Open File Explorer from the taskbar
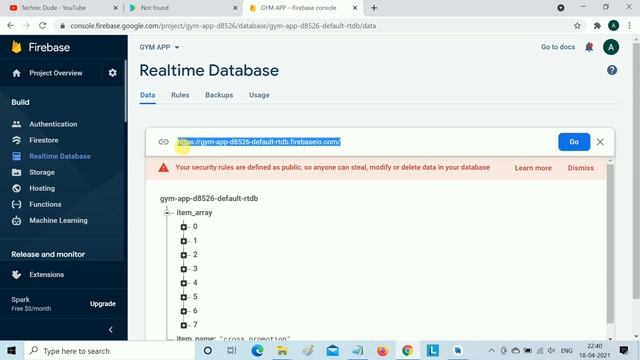The width and height of the screenshot is (640, 360). 282,351
